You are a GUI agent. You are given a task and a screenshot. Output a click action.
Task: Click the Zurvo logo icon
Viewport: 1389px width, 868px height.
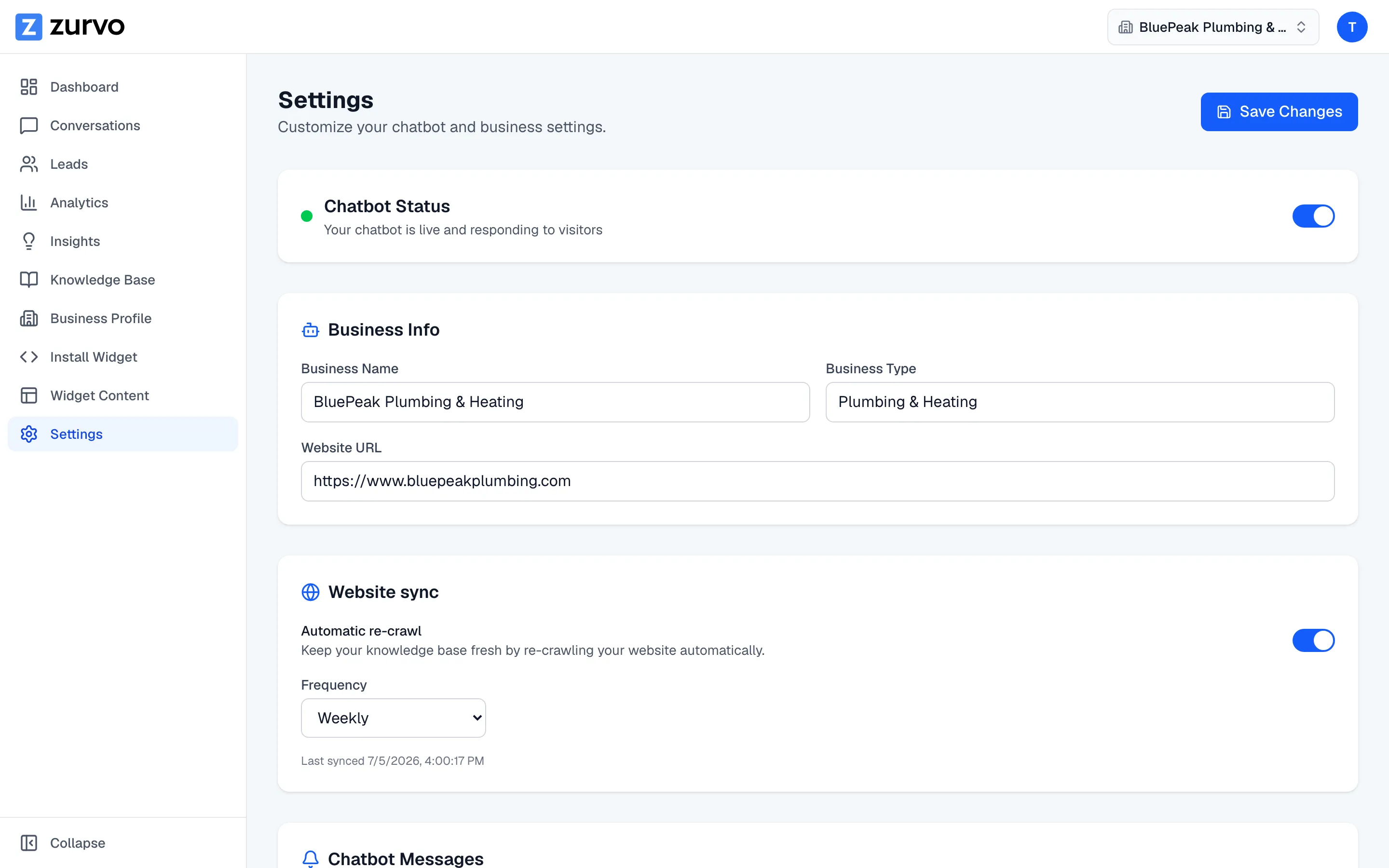pyautogui.click(x=29, y=27)
